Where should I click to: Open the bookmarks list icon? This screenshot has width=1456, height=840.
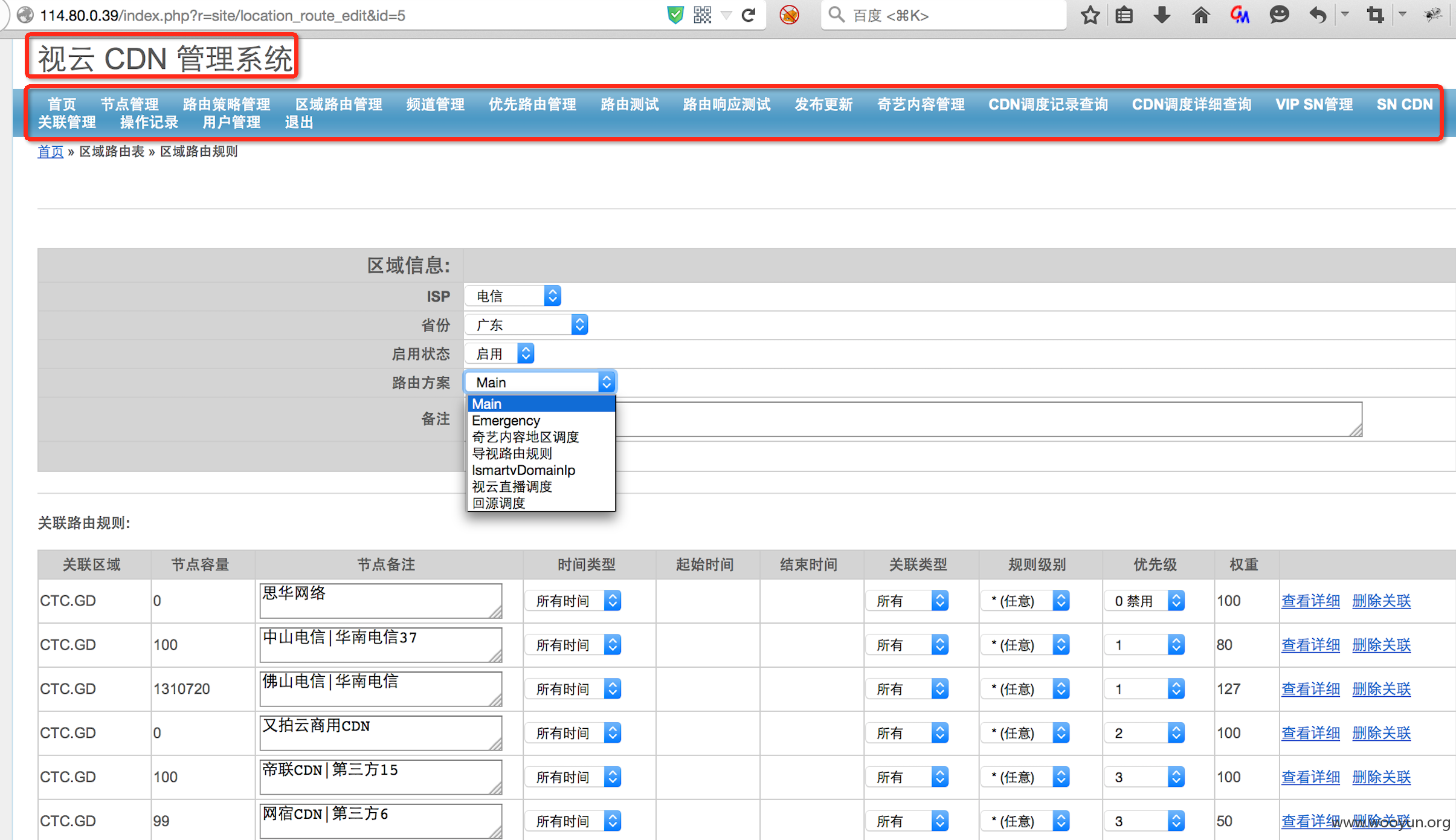(x=1124, y=15)
